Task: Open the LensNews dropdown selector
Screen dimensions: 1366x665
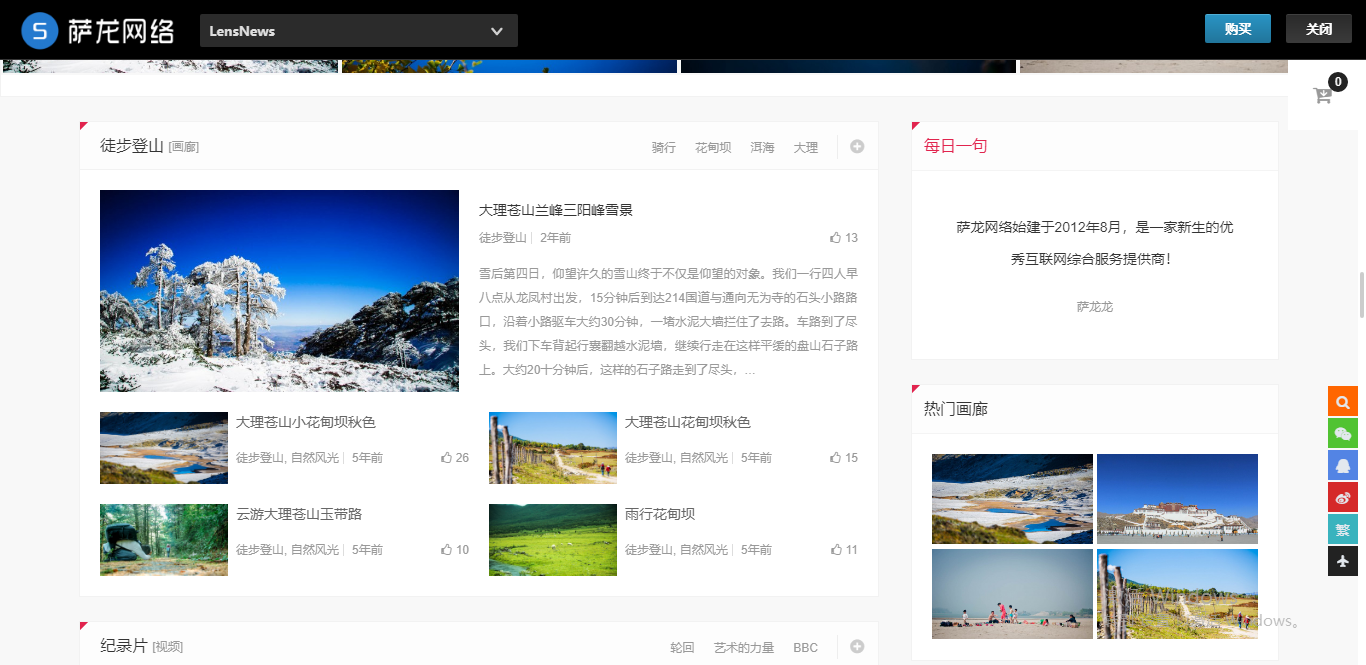Action: click(x=358, y=30)
